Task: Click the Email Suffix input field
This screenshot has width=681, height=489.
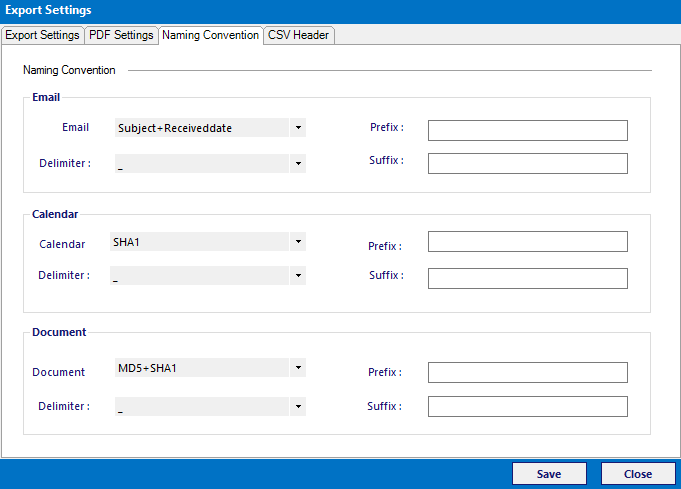Action: (528, 163)
